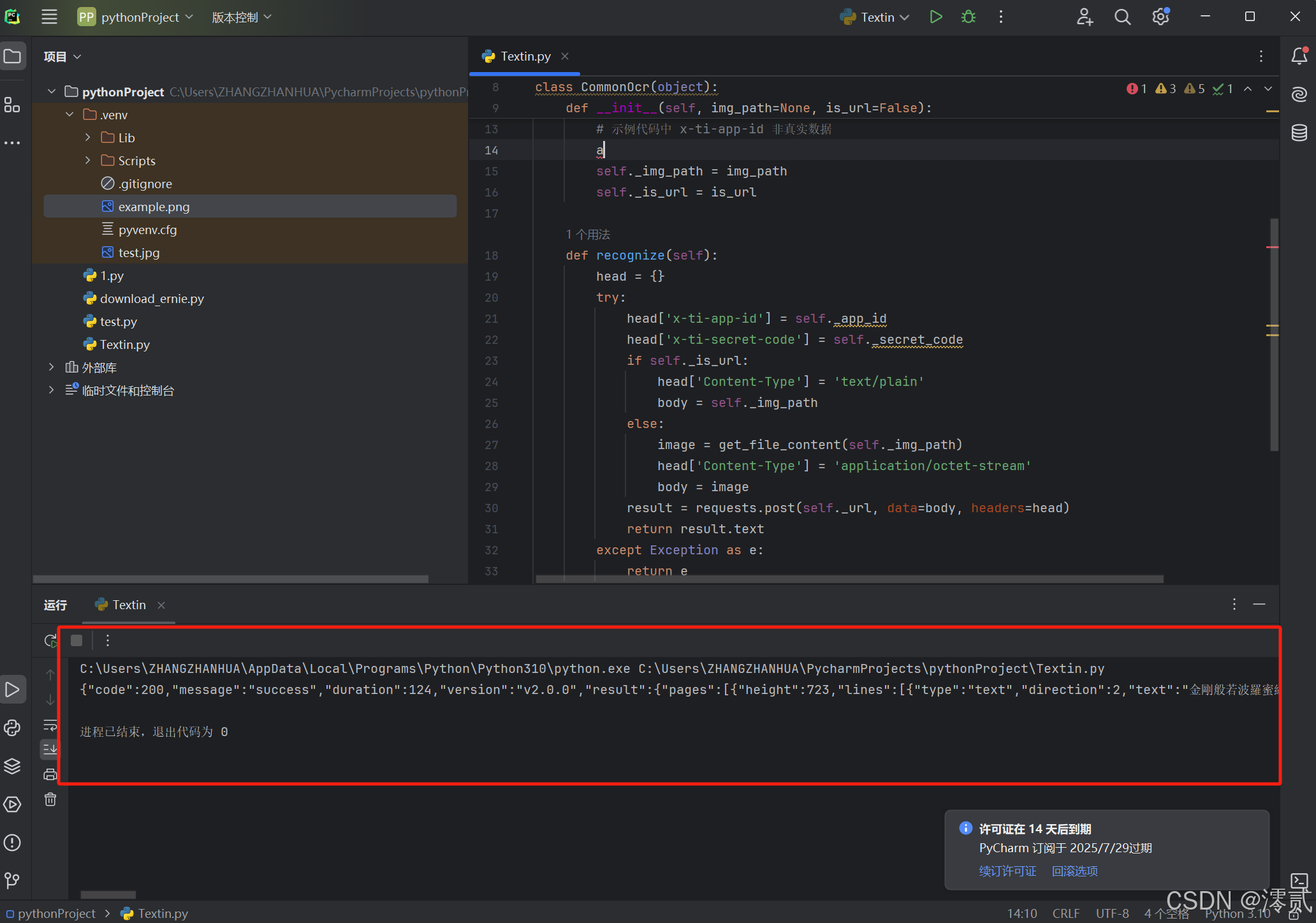Toggle the Project tool window folder icon
This screenshot has width=1316, height=923.
pyautogui.click(x=12, y=56)
